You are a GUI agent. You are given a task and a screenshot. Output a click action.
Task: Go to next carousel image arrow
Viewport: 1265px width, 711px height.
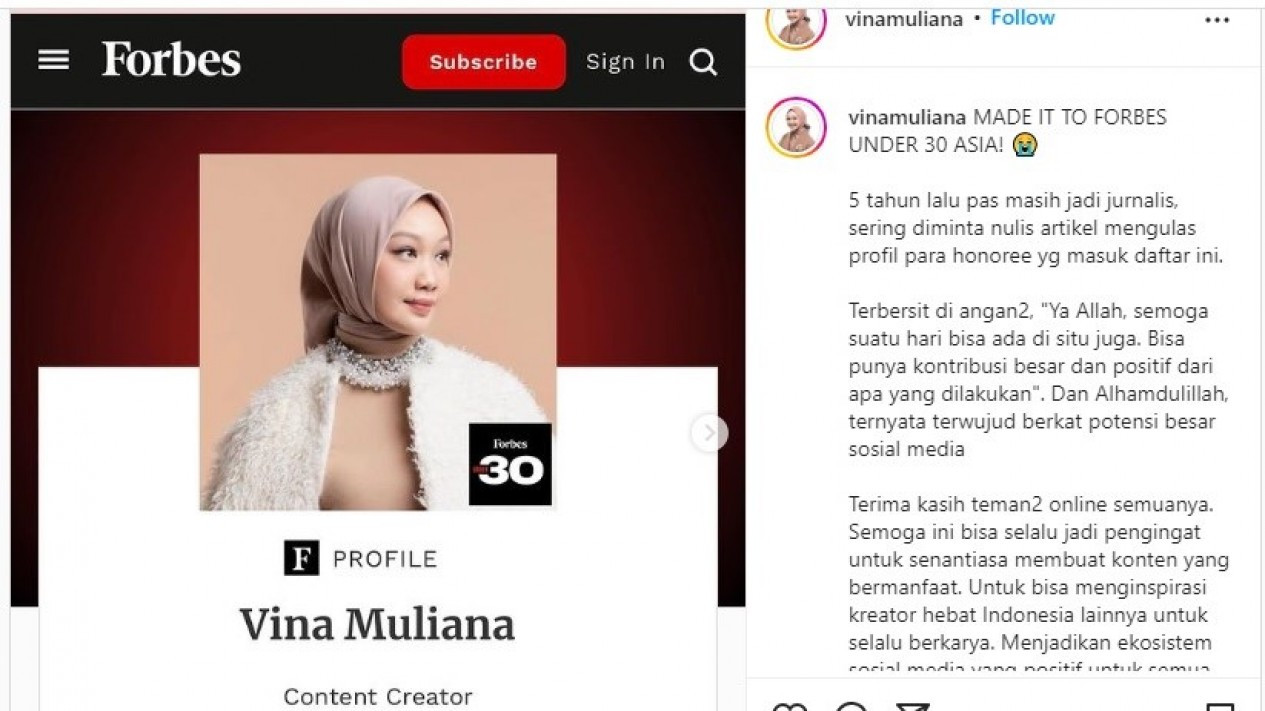709,433
